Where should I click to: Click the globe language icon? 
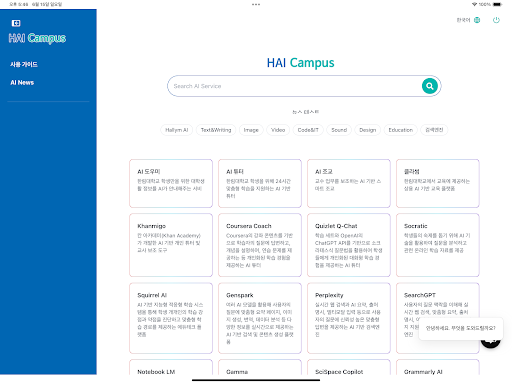477,20
